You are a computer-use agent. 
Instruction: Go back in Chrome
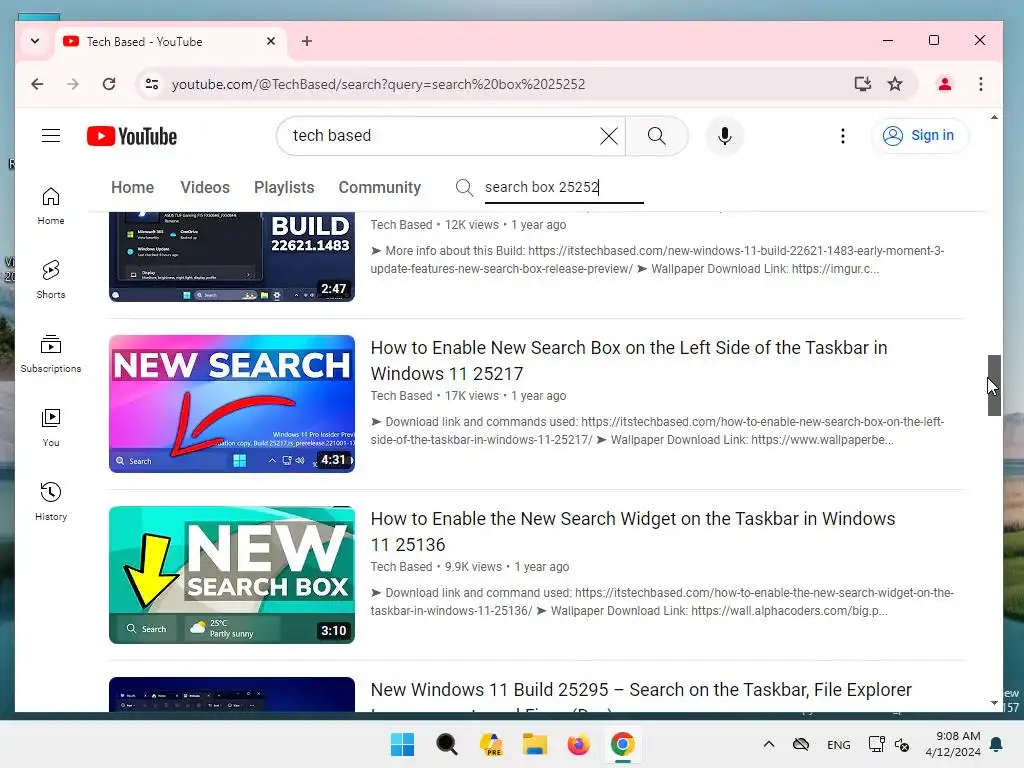coord(37,84)
